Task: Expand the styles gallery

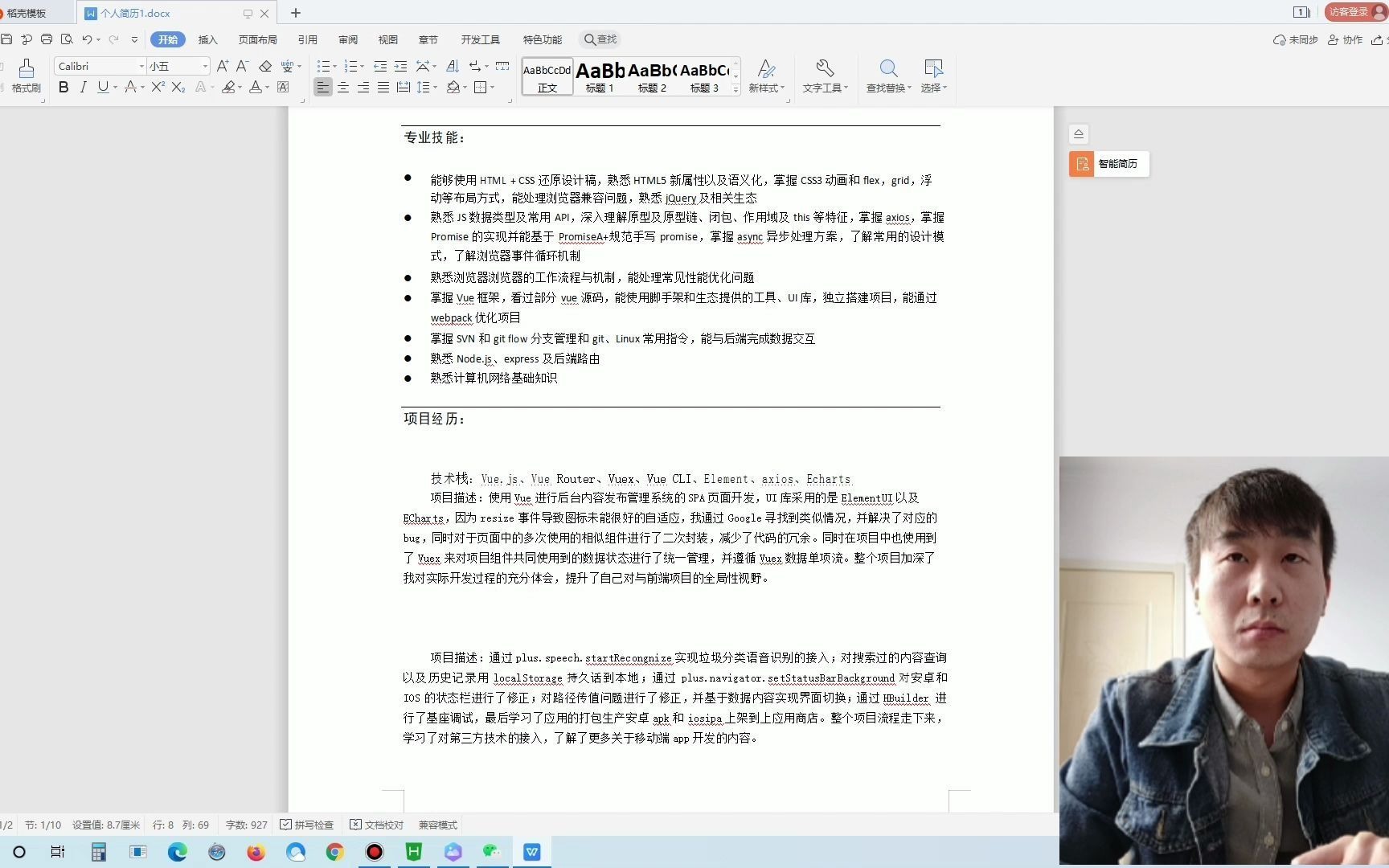Action: 735,90
